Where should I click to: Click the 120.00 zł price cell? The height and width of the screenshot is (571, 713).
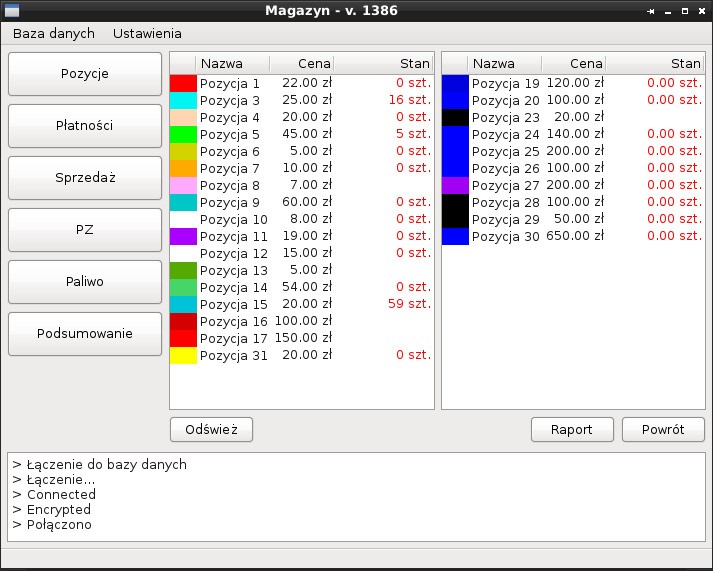point(575,83)
